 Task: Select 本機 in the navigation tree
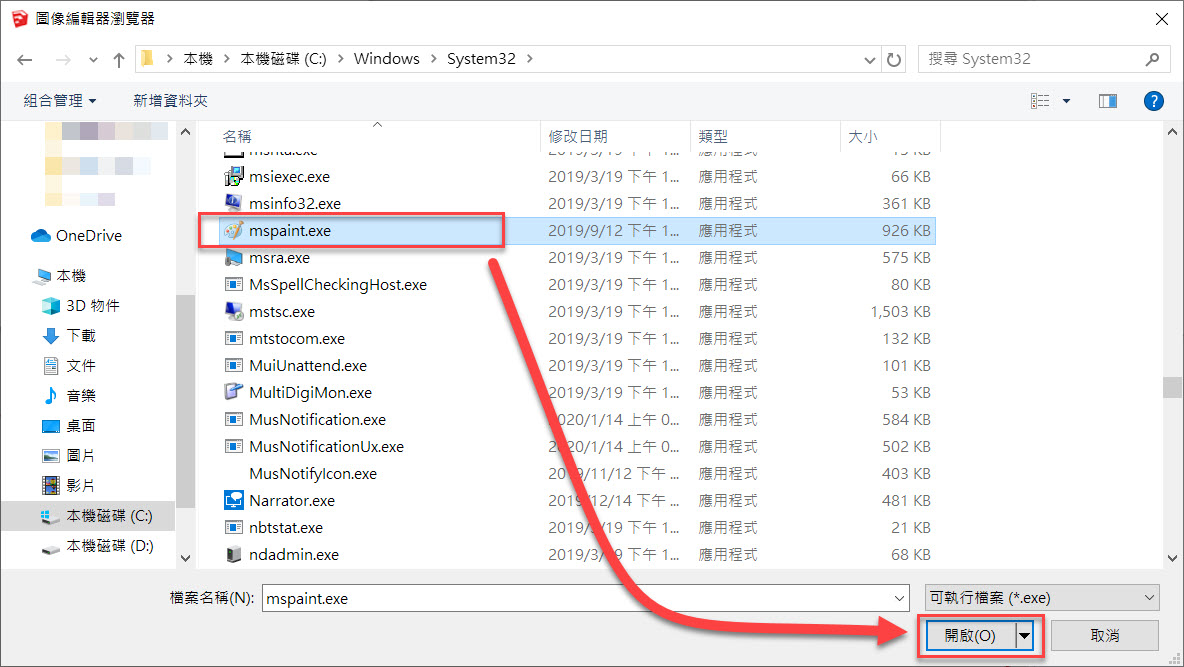click(x=60, y=276)
